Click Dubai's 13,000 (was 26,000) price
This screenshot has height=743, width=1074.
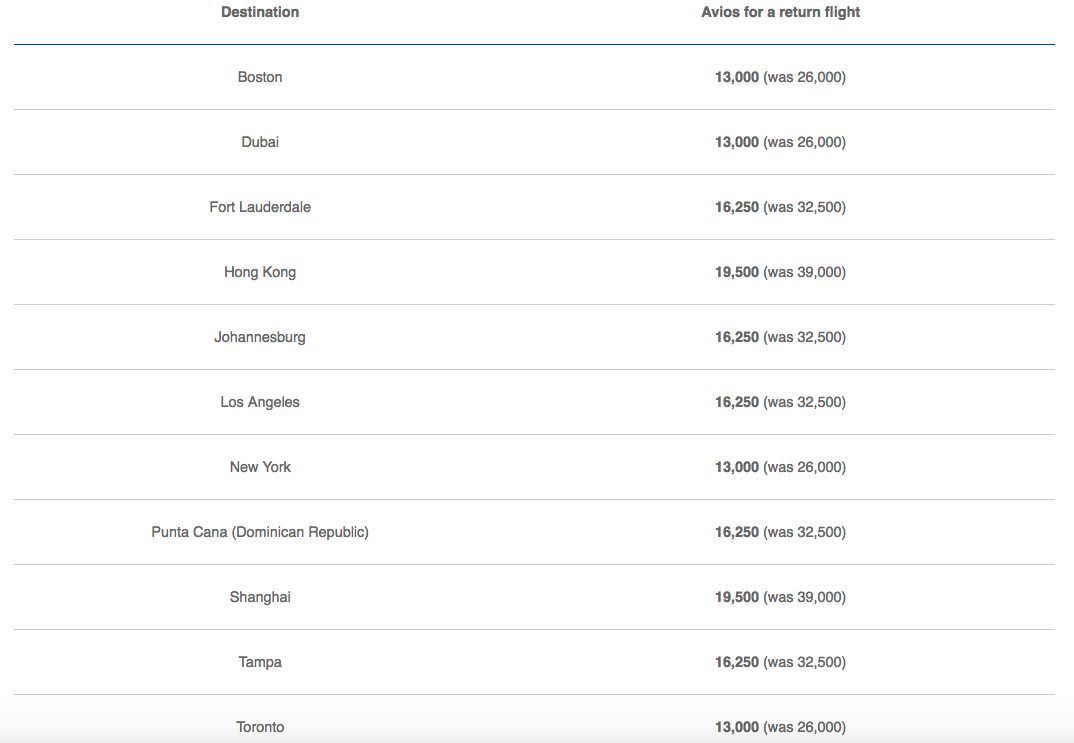click(780, 142)
